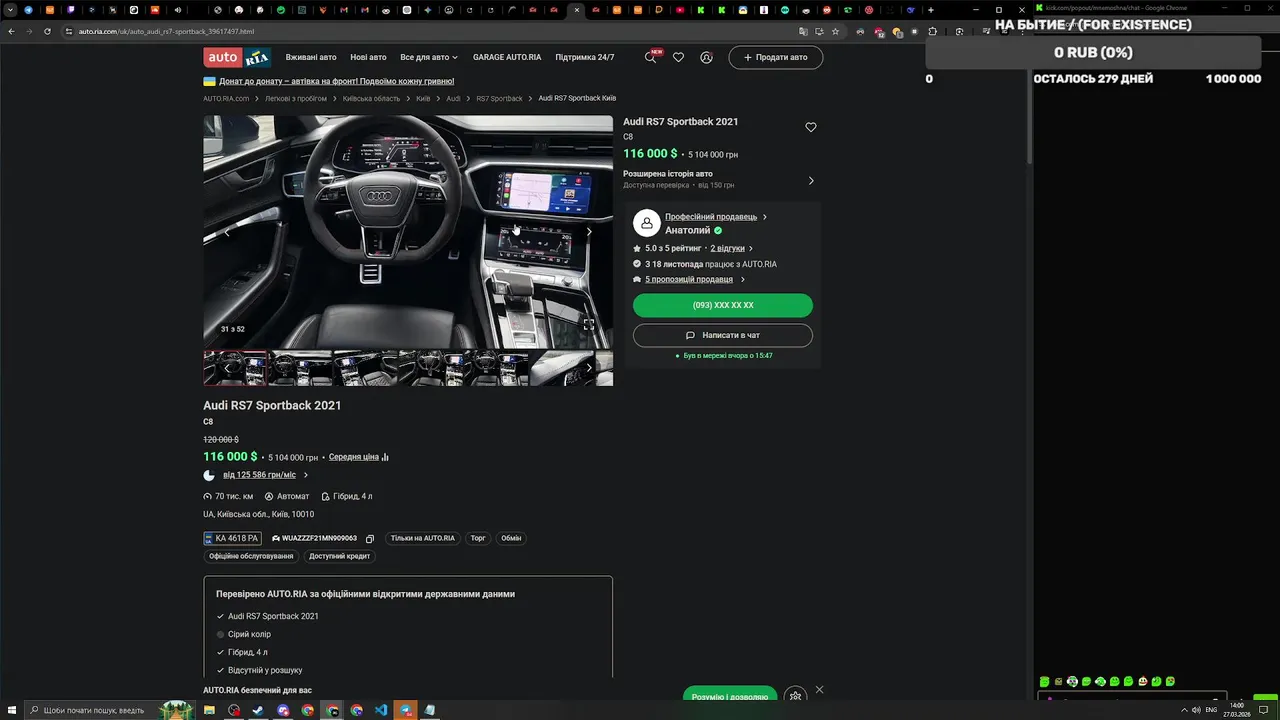Image resolution: width=1280 pixels, height=720 pixels.
Task: Expand credit offer 'від 125 586 грн/міс'
Action: click(x=265, y=475)
